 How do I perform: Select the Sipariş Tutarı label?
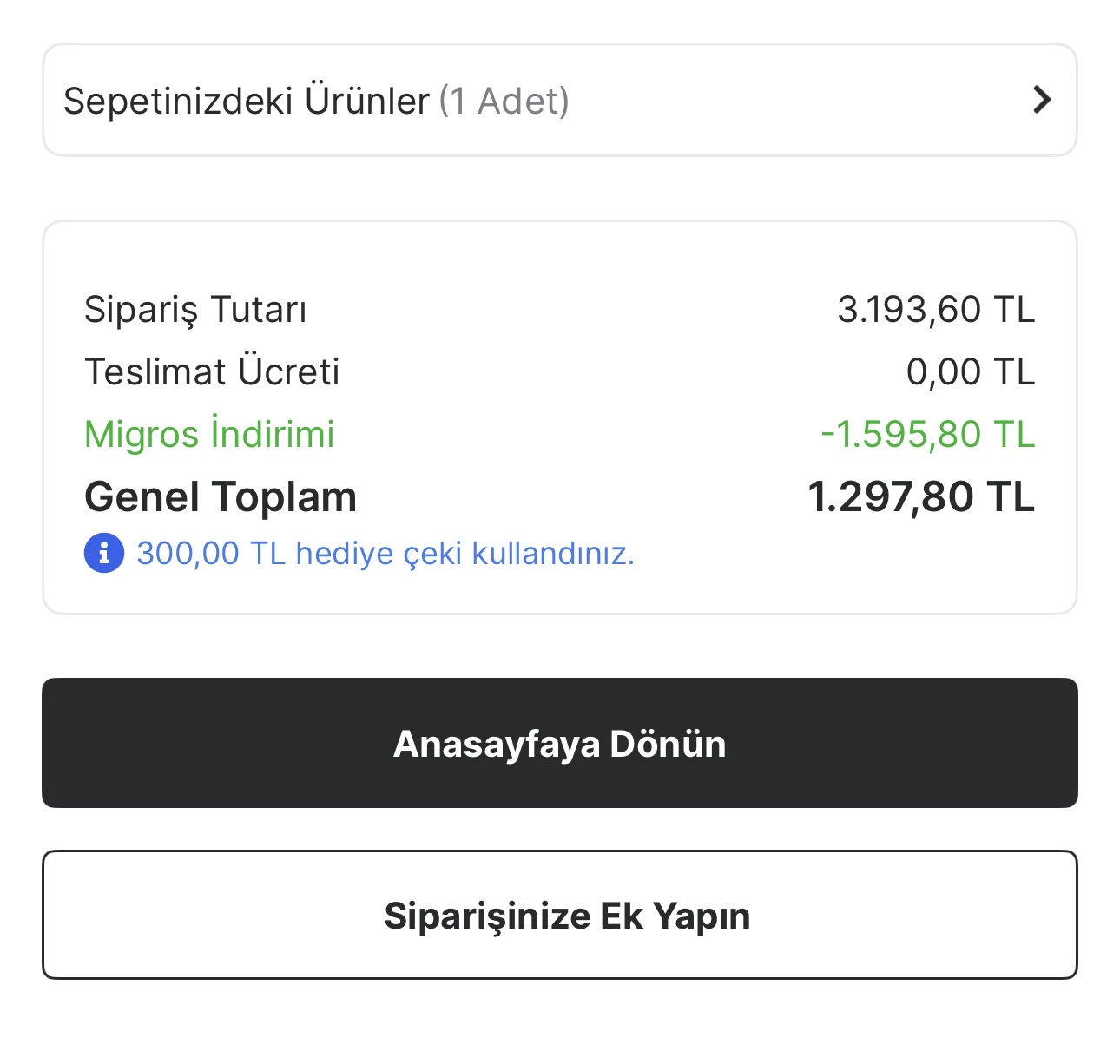[x=195, y=310]
